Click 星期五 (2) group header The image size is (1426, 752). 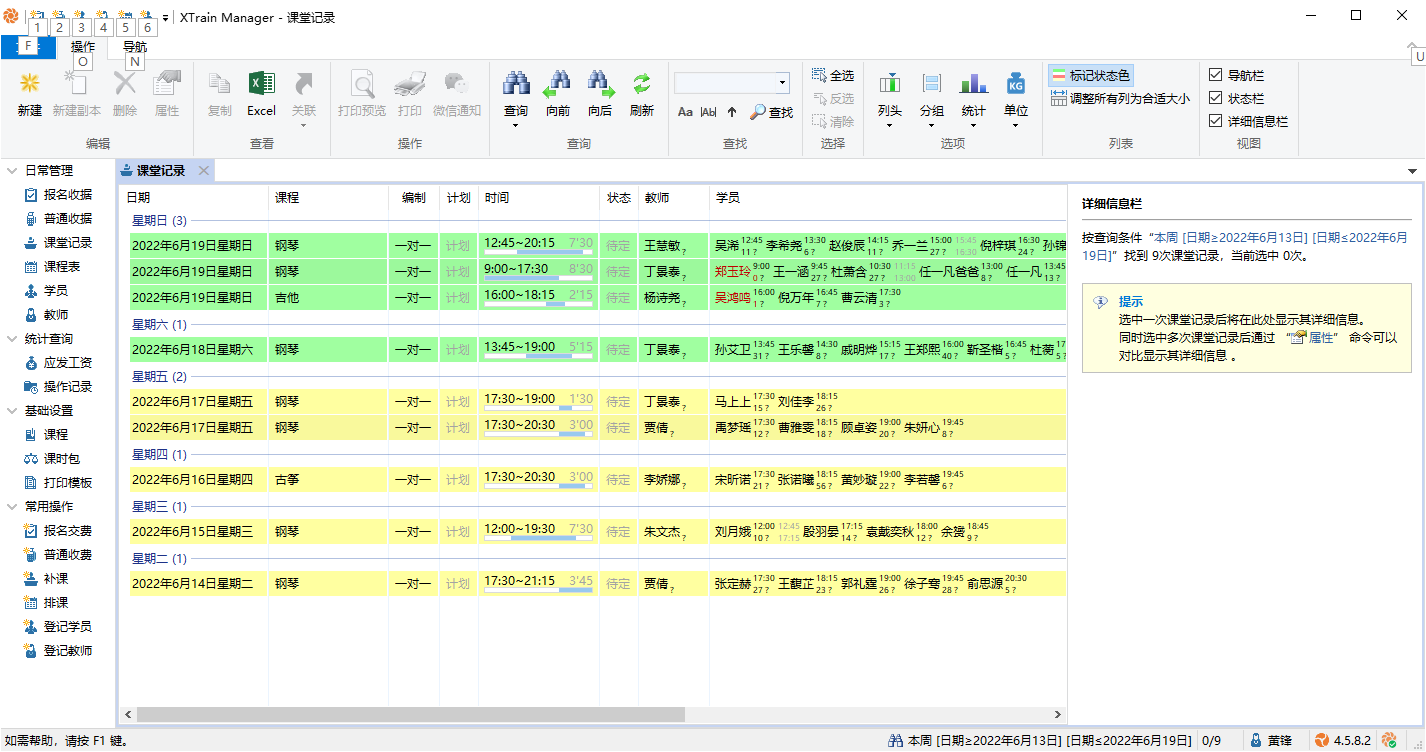coord(160,377)
